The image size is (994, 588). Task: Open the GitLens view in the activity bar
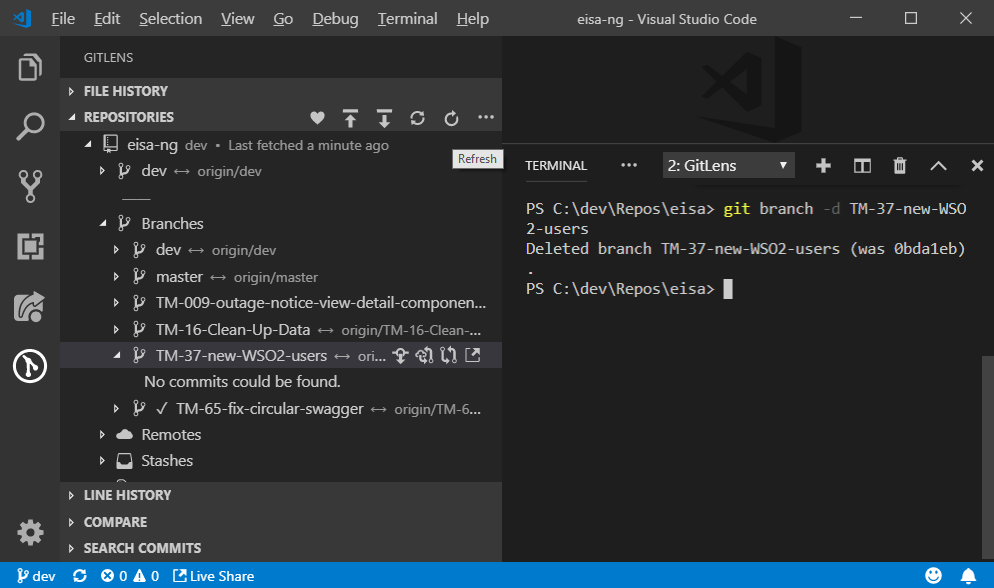(x=29, y=366)
